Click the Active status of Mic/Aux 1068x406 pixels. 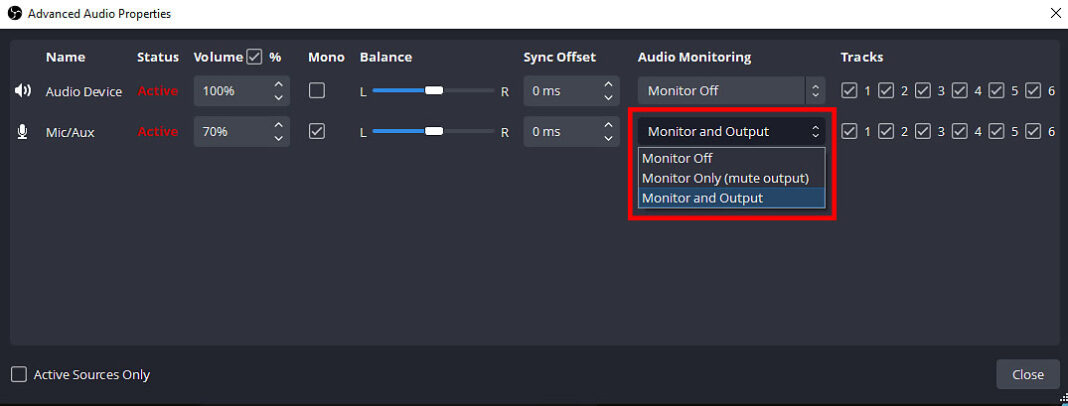[x=158, y=132]
